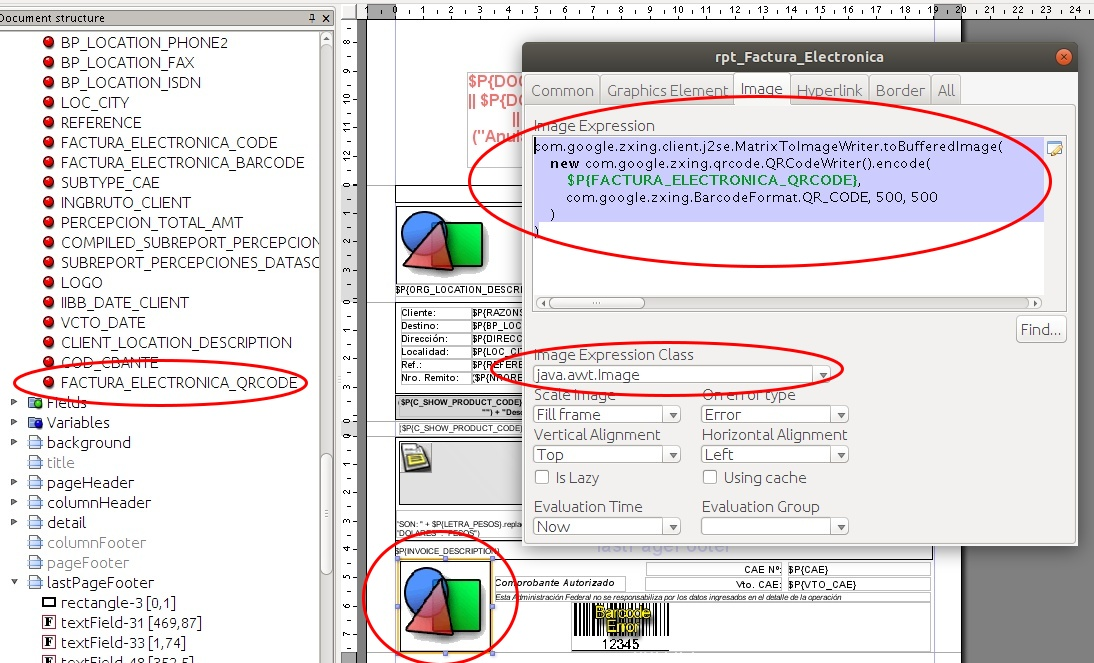Click the pageHeader band icon

35,482
